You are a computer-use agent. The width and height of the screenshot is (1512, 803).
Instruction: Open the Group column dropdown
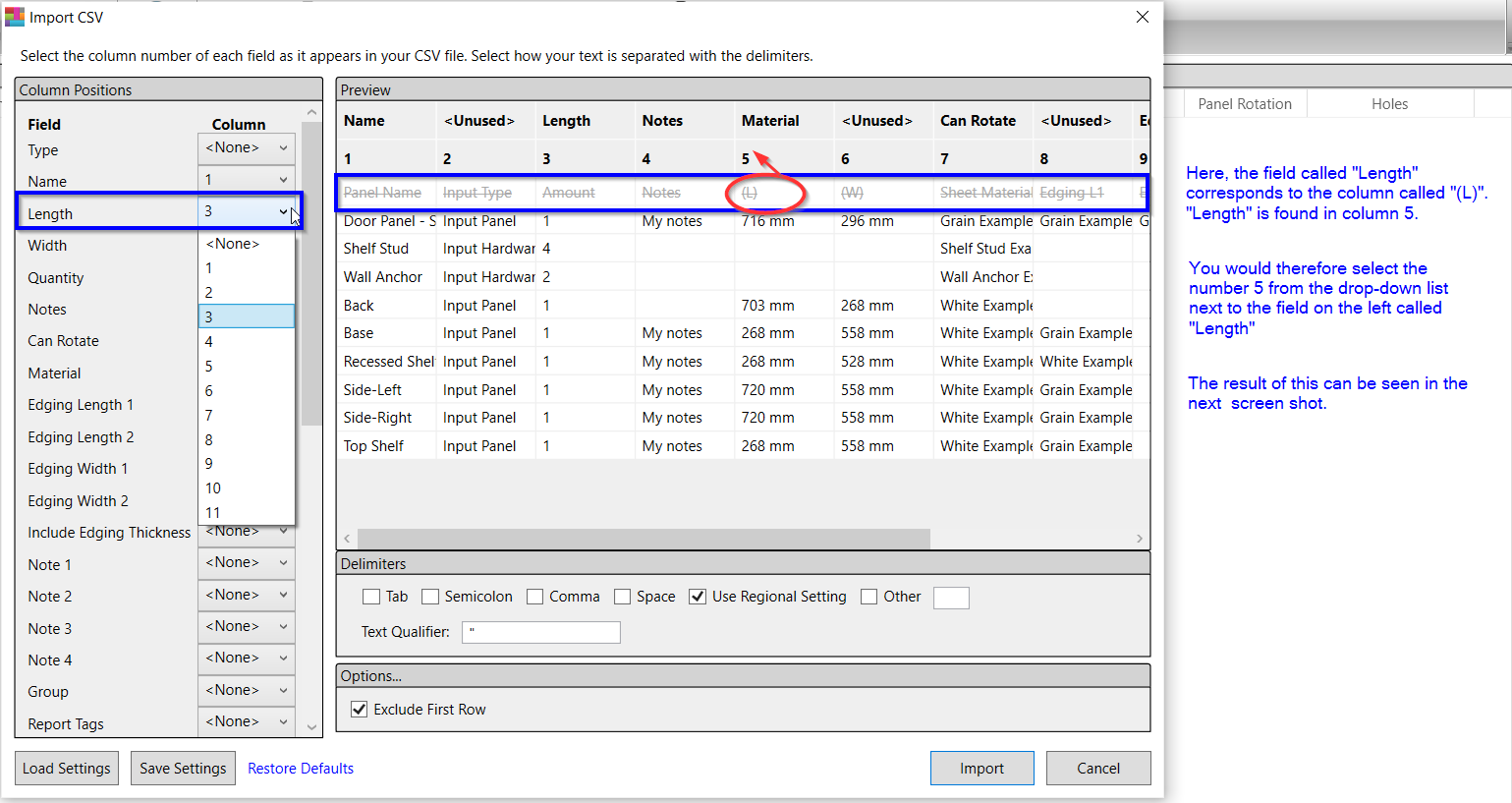click(x=246, y=691)
